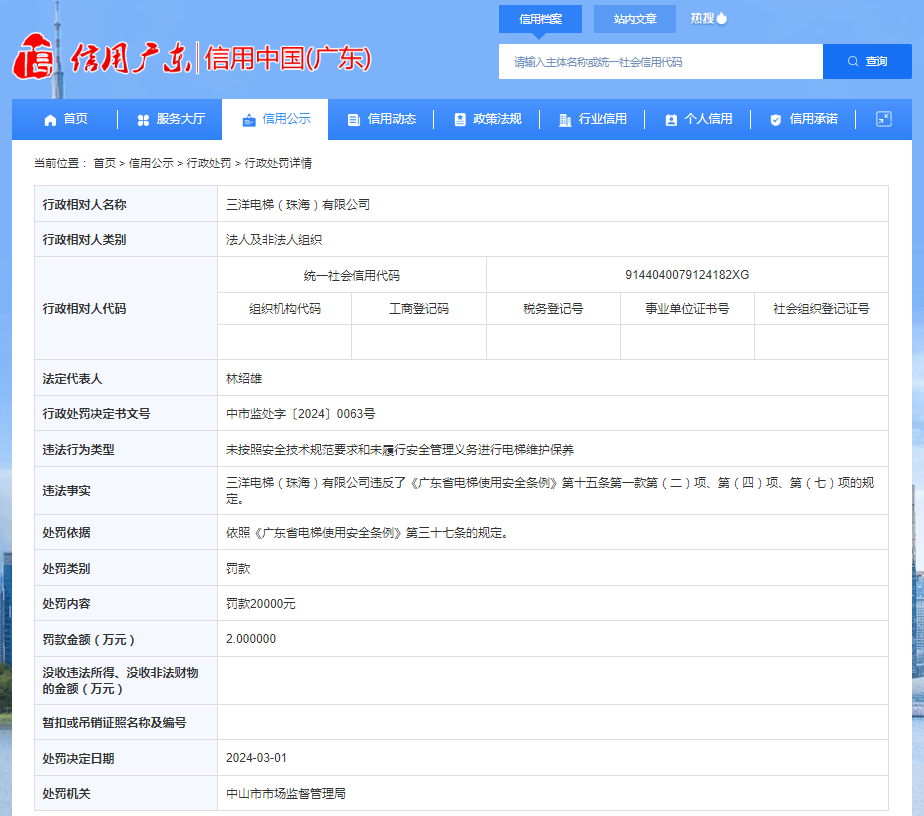Click the 罚款金额（万元） row label
This screenshot has height=816, width=924.
pos(88,639)
